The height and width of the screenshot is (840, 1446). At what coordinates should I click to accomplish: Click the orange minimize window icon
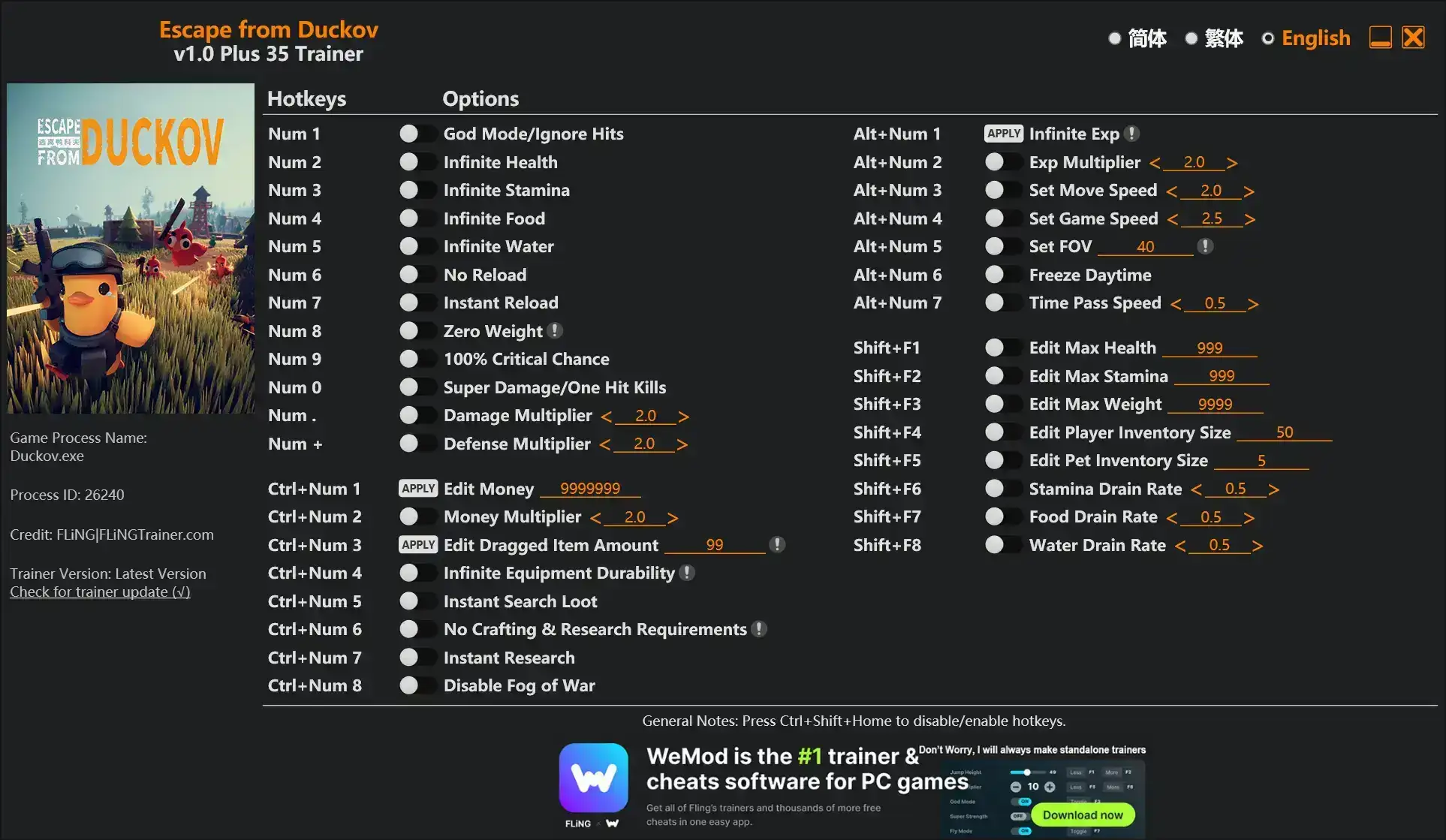(x=1380, y=38)
